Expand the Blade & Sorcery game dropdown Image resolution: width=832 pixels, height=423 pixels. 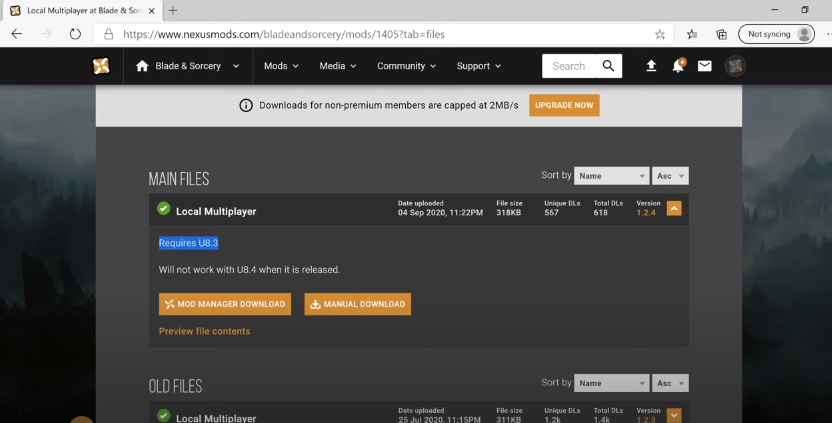pyautogui.click(x=236, y=66)
